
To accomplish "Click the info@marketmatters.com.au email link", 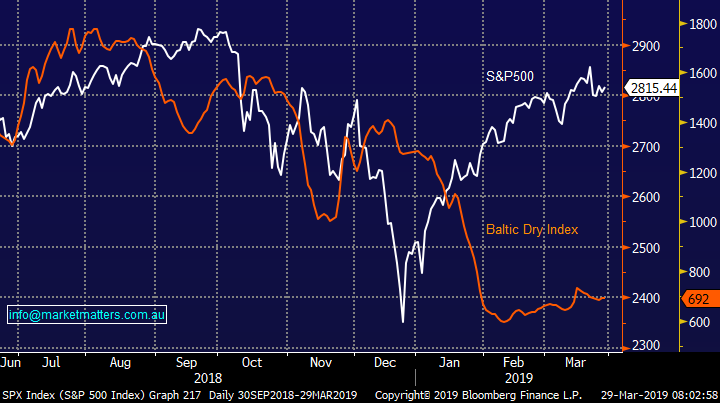I will (x=88, y=315).
